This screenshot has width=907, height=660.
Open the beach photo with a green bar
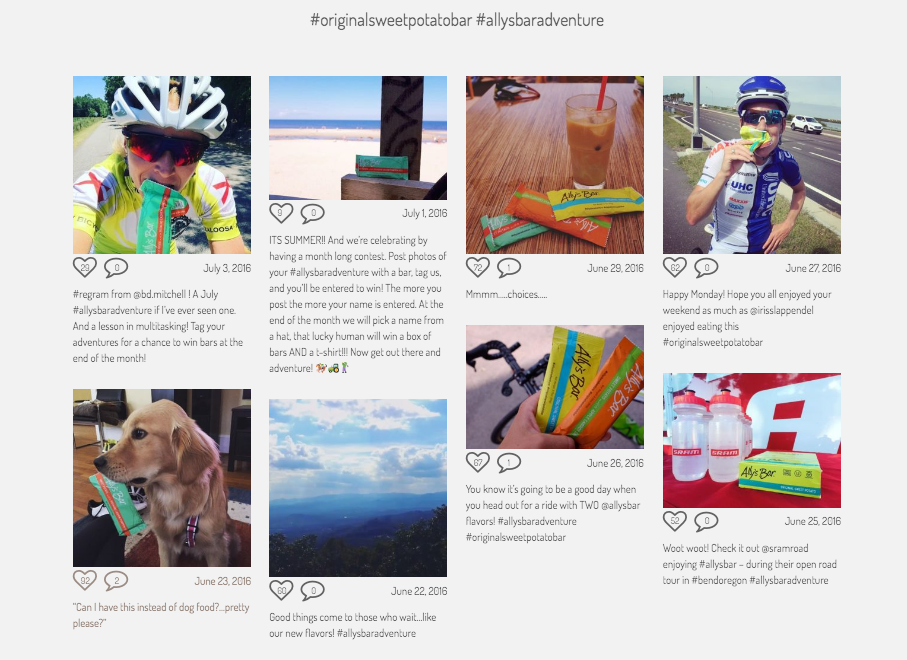[358, 138]
